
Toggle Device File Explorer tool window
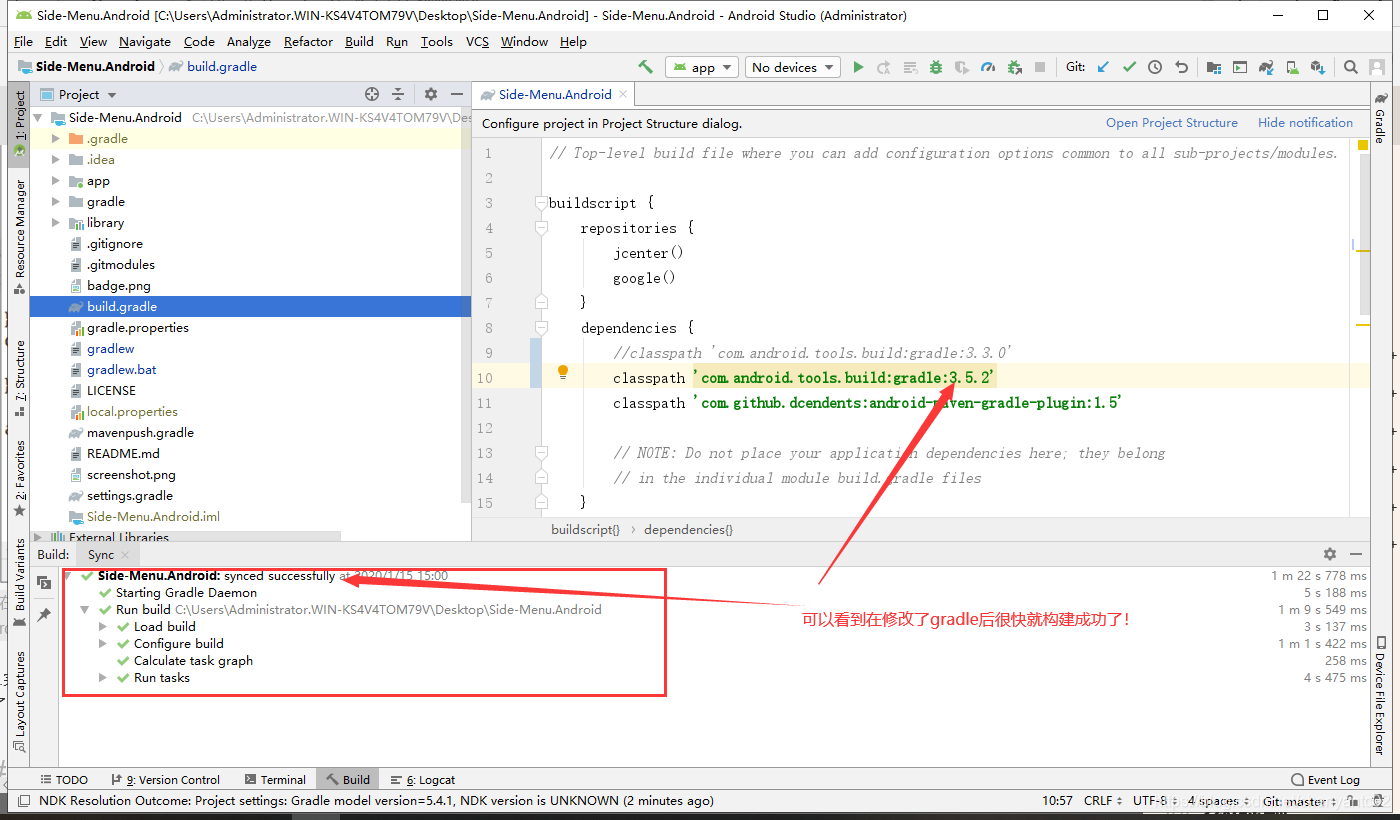(1381, 695)
